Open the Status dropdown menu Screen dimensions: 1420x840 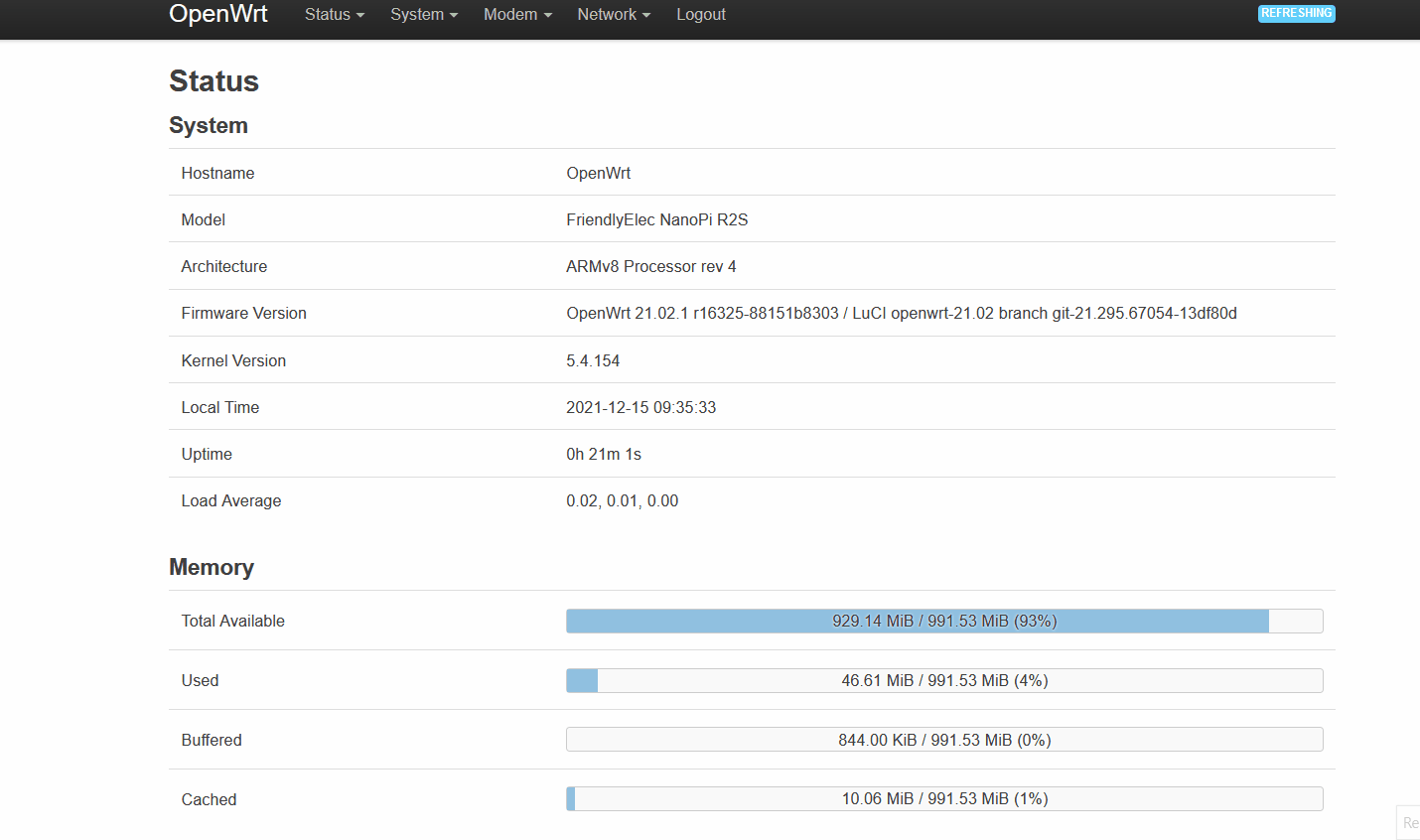[x=335, y=14]
